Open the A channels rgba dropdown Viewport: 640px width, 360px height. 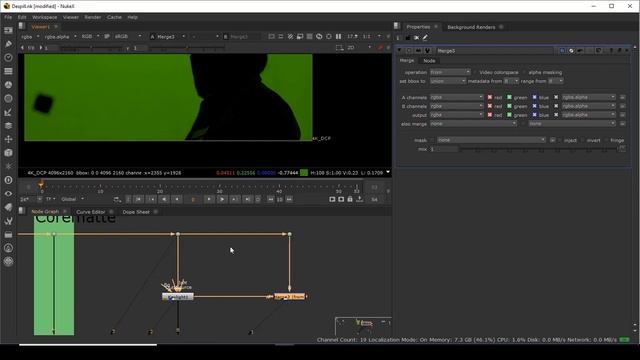pyautogui.click(x=457, y=97)
